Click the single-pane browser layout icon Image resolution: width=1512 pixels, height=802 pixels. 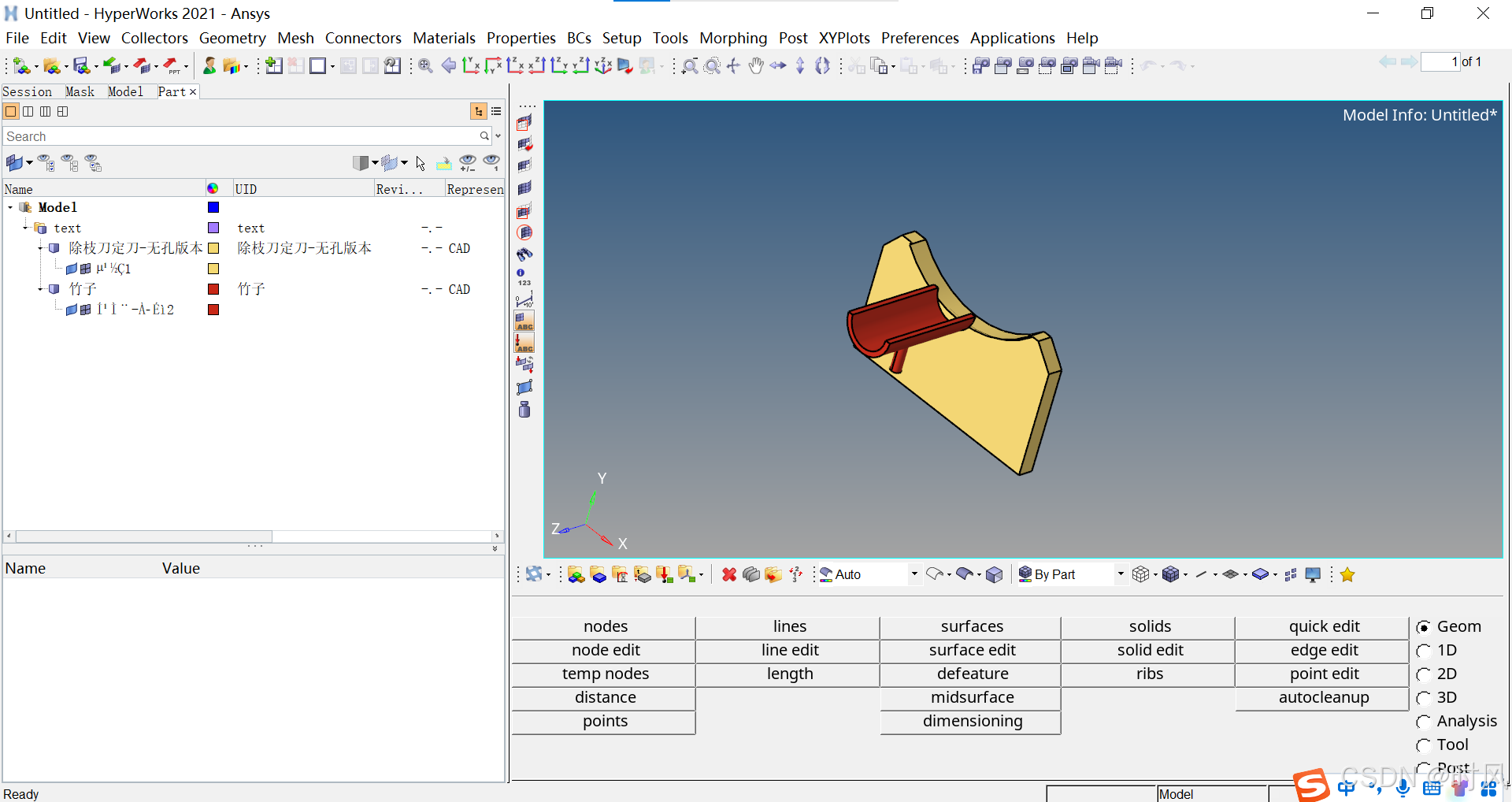click(11, 112)
